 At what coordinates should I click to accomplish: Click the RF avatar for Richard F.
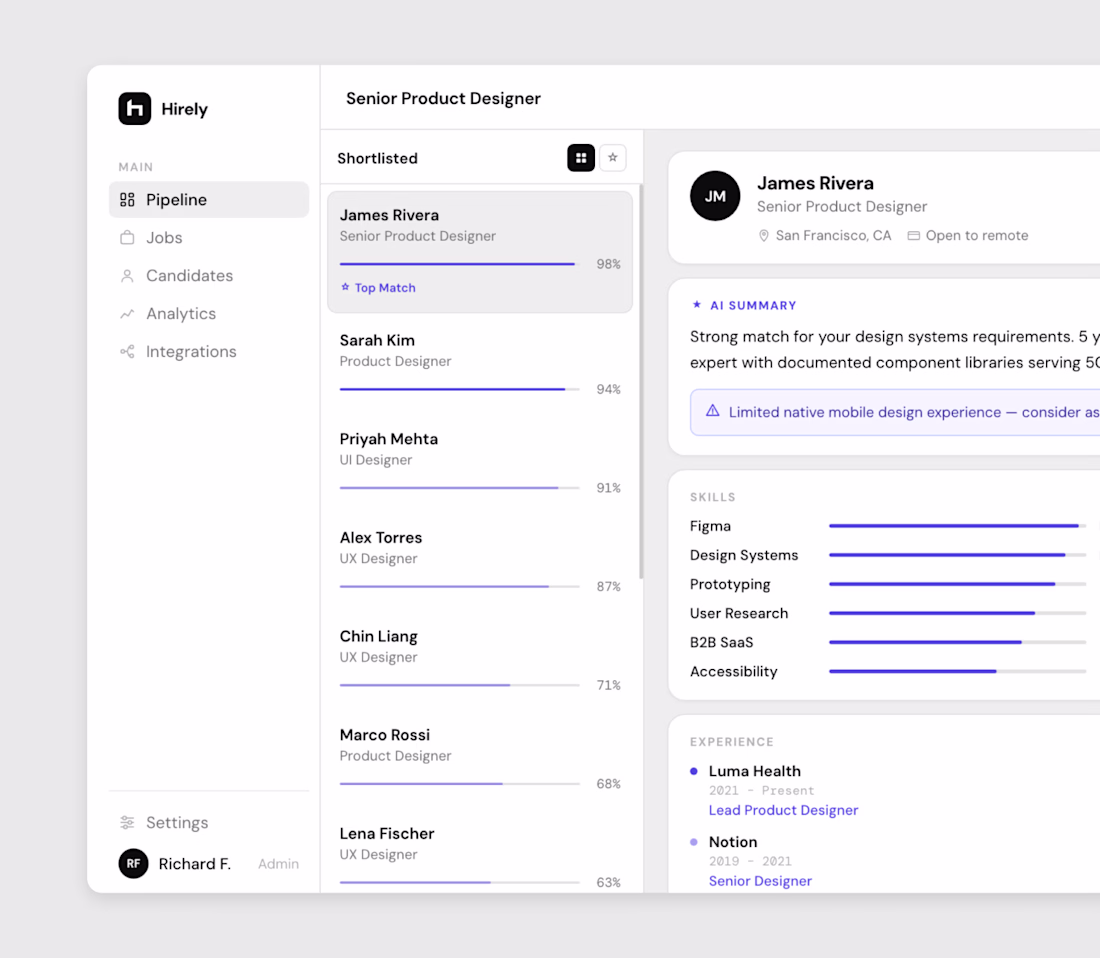tap(133, 863)
